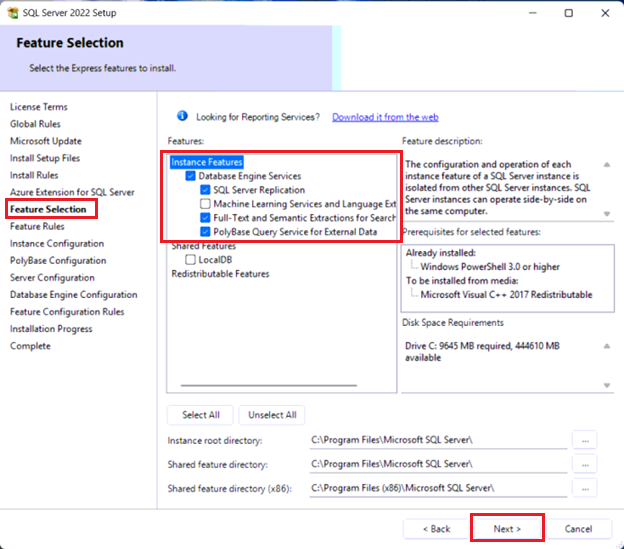Minimize the SQL Server 2022 Setup window
Image resolution: width=624 pixels, height=549 pixels.
coord(532,13)
